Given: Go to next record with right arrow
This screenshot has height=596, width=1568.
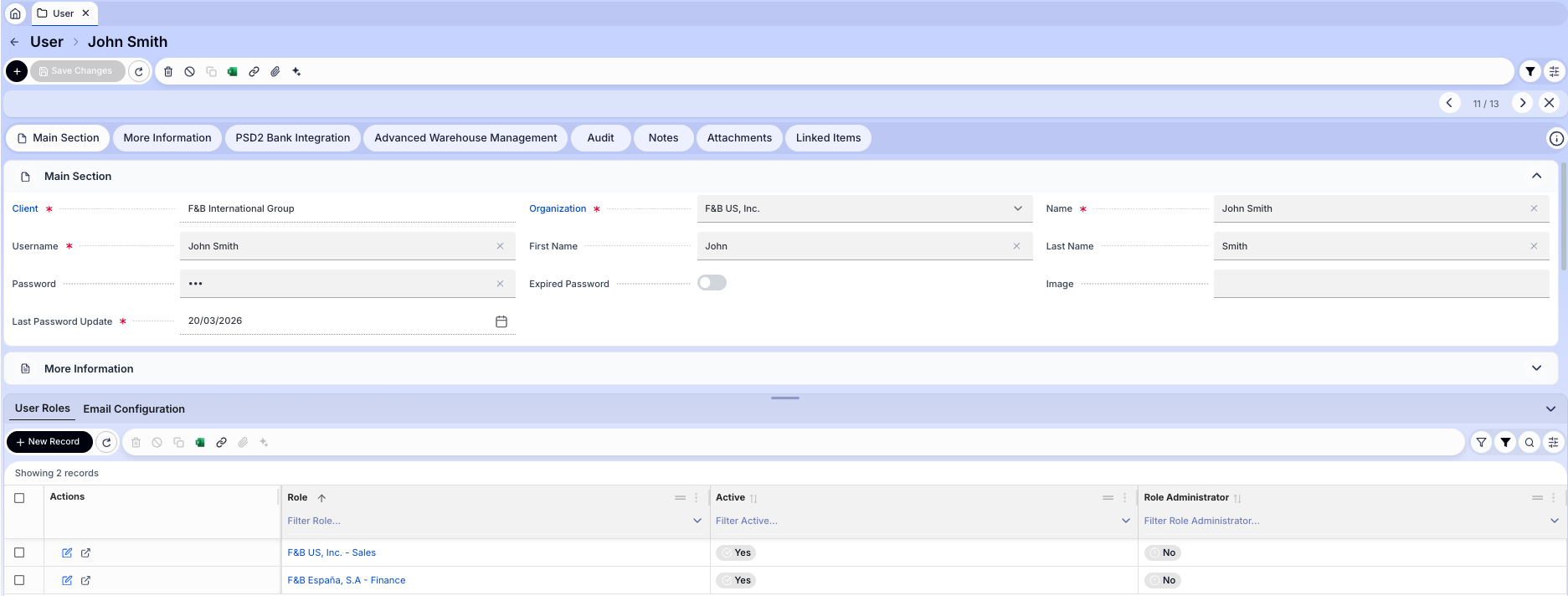Looking at the screenshot, I should [1522, 103].
